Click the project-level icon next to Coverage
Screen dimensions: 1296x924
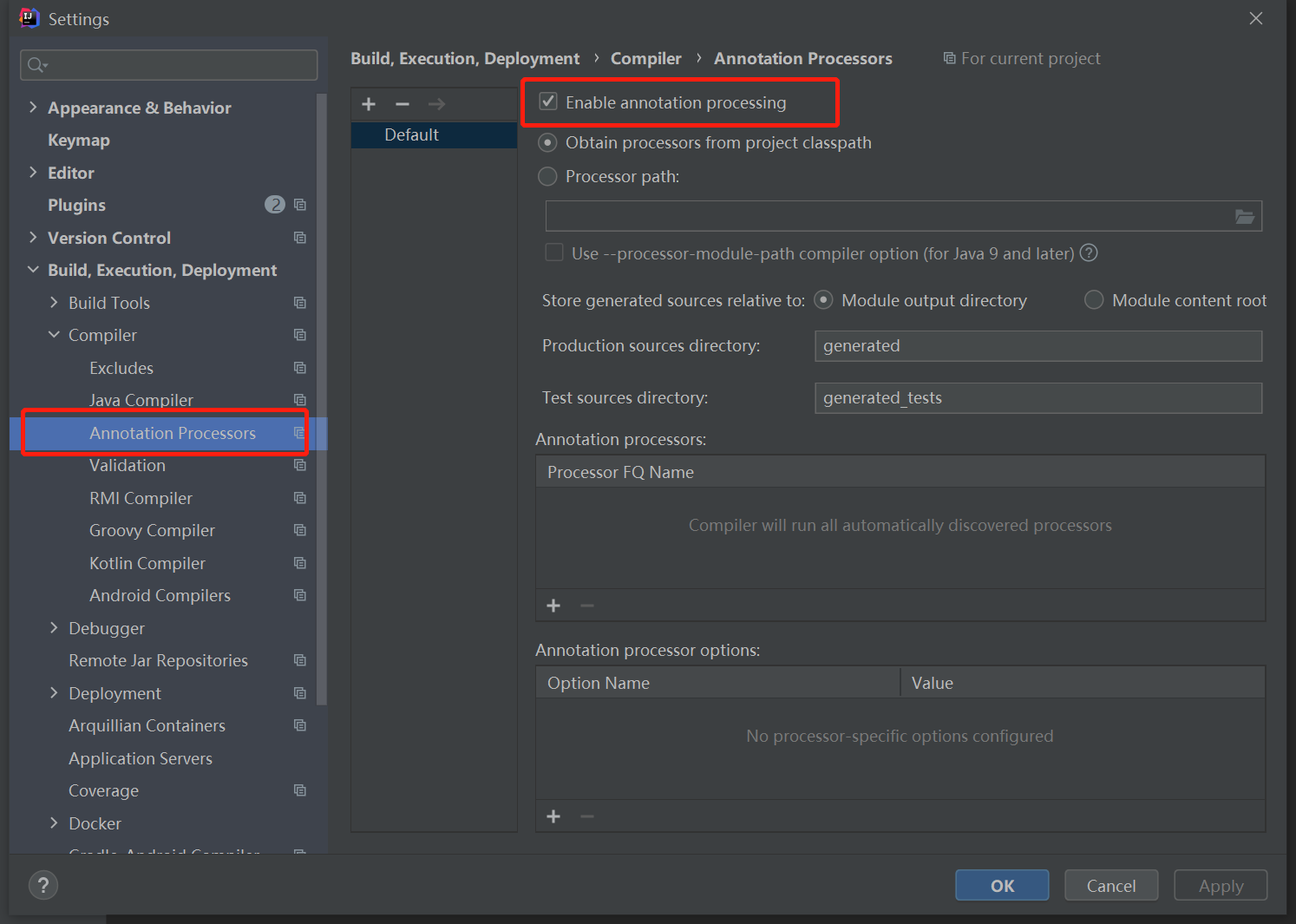point(300,790)
